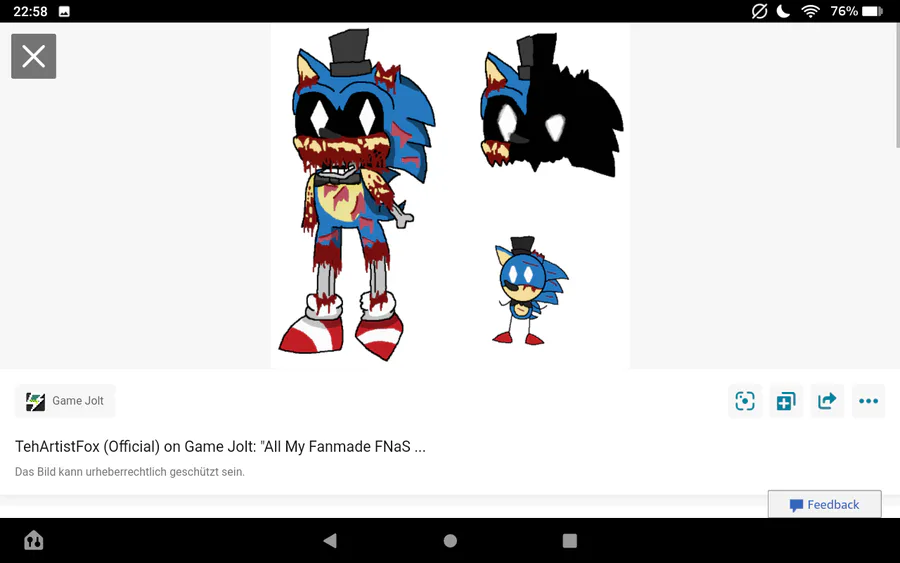Image resolution: width=900 pixels, height=563 pixels.
Task: Tap the Android recent apps square button
Action: tap(569, 541)
